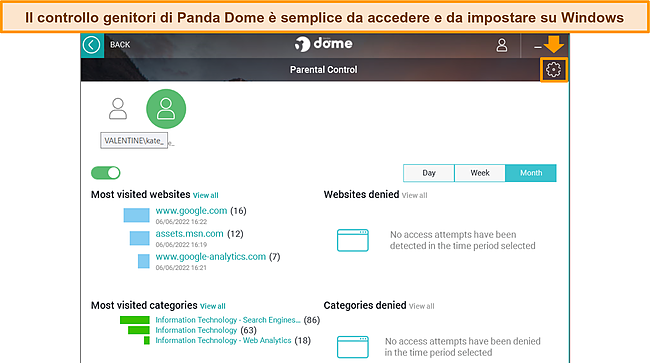The width and height of the screenshot is (650, 363).
Task: Select the green user profile avatar
Action: click(x=166, y=109)
